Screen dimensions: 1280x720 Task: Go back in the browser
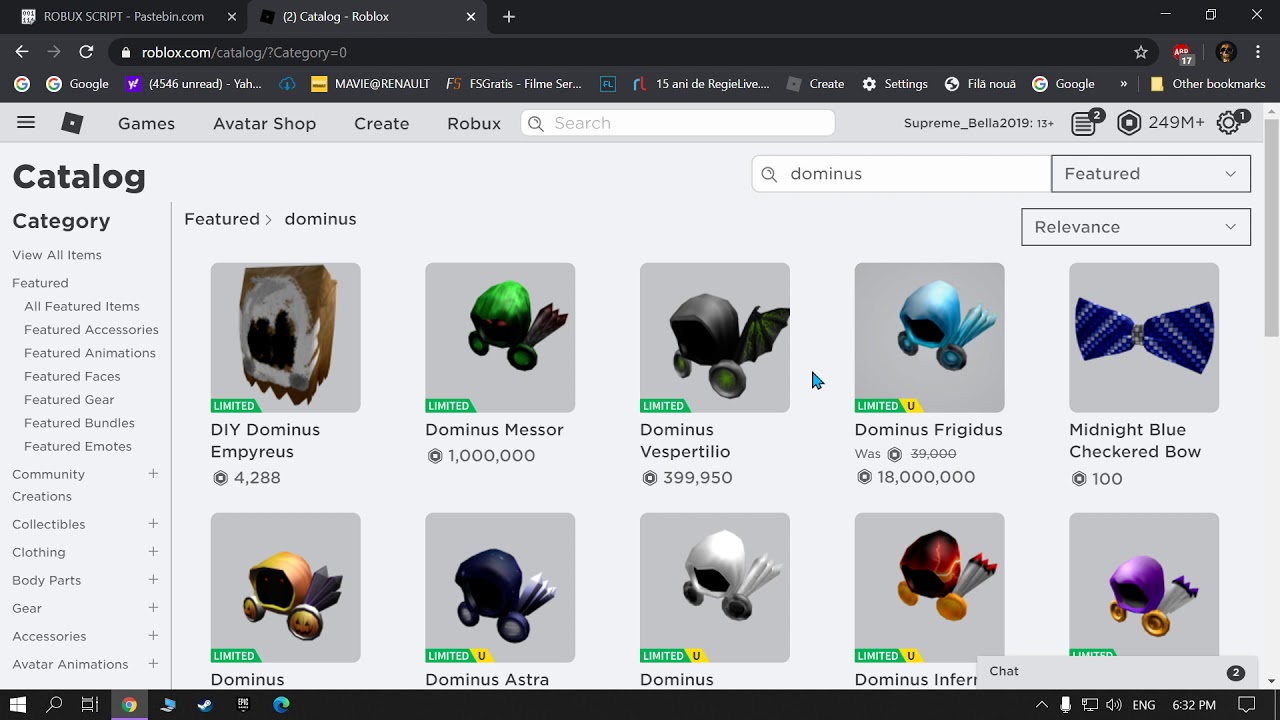(x=22, y=52)
